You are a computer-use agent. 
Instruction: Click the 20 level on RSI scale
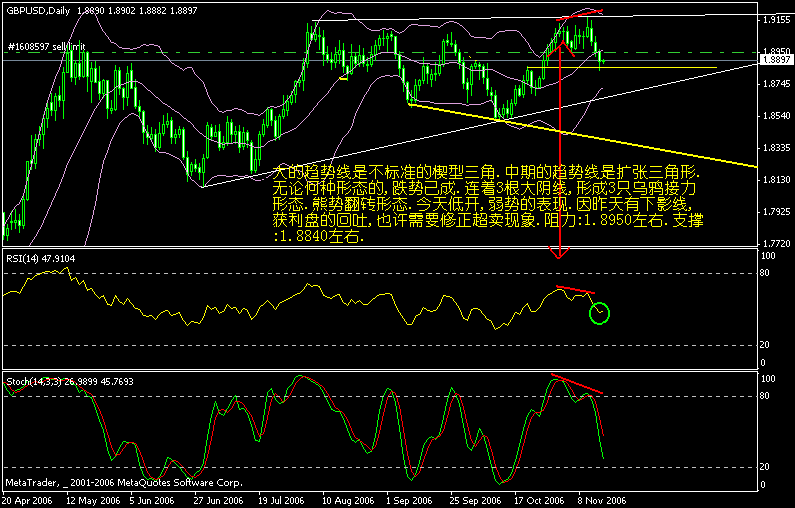point(765,345)
